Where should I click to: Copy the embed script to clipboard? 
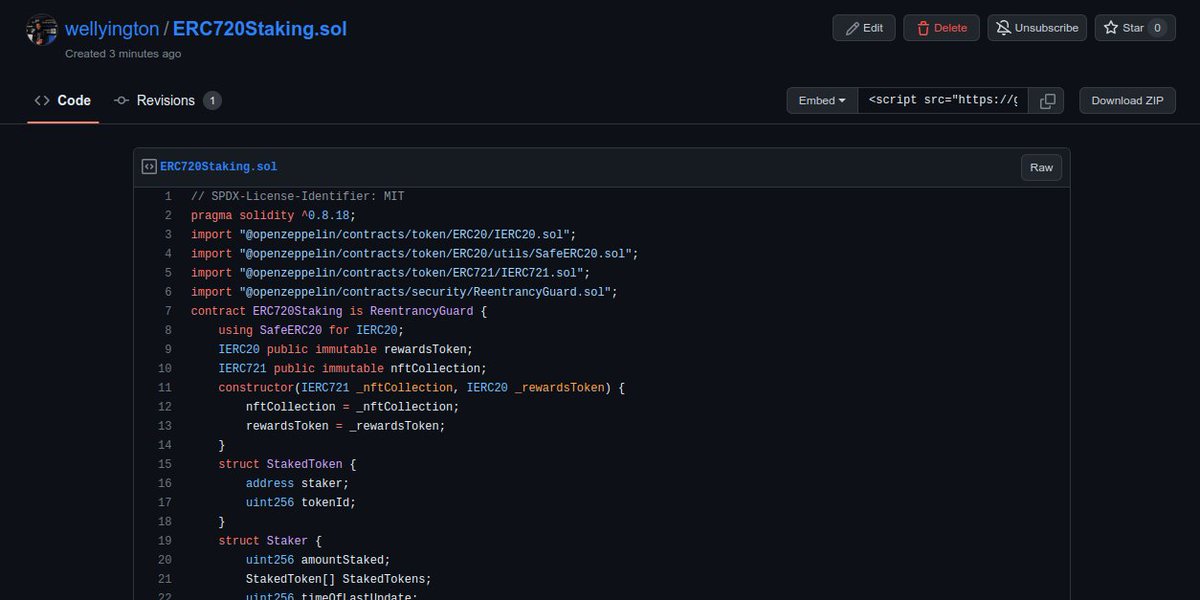pos(1047,100)
